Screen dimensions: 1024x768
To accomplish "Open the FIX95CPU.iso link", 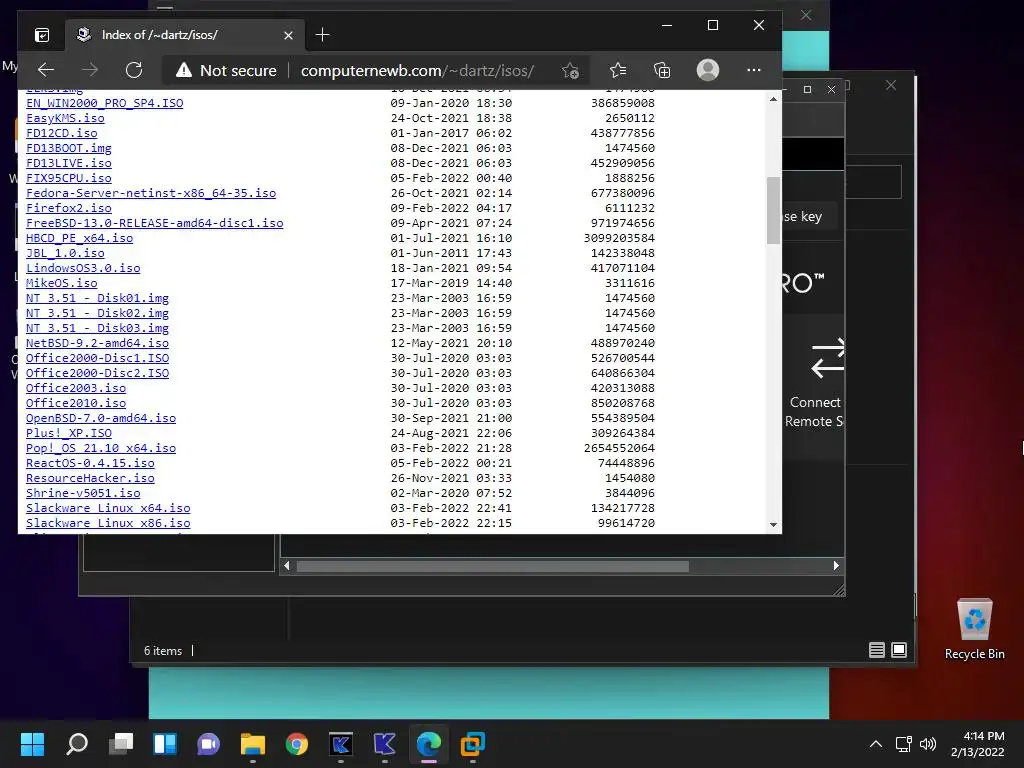I will point(69,178).
